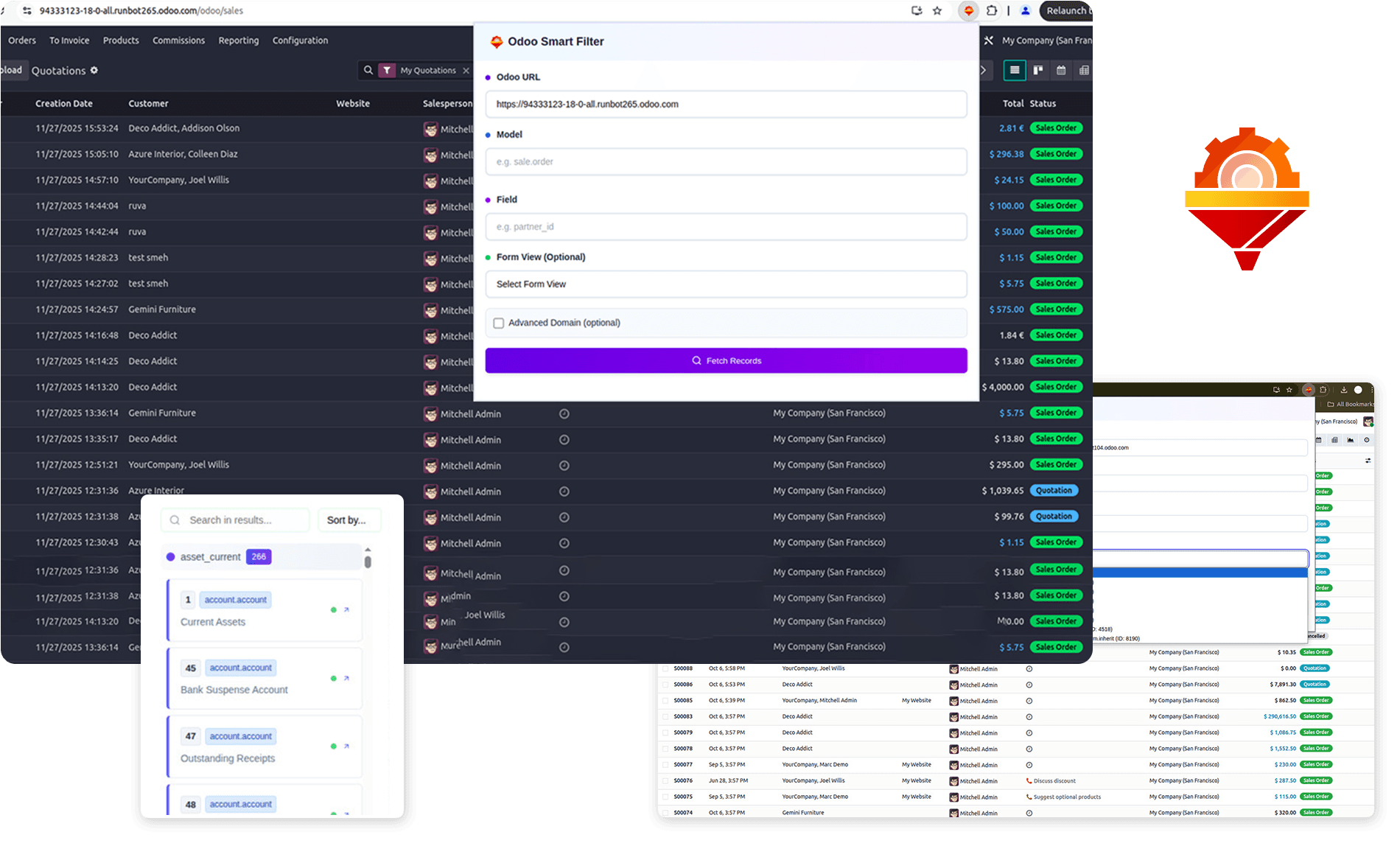Open the Configuration menu
The height and width of the screenshot is (843, 1400).
(x=300, y=41)
